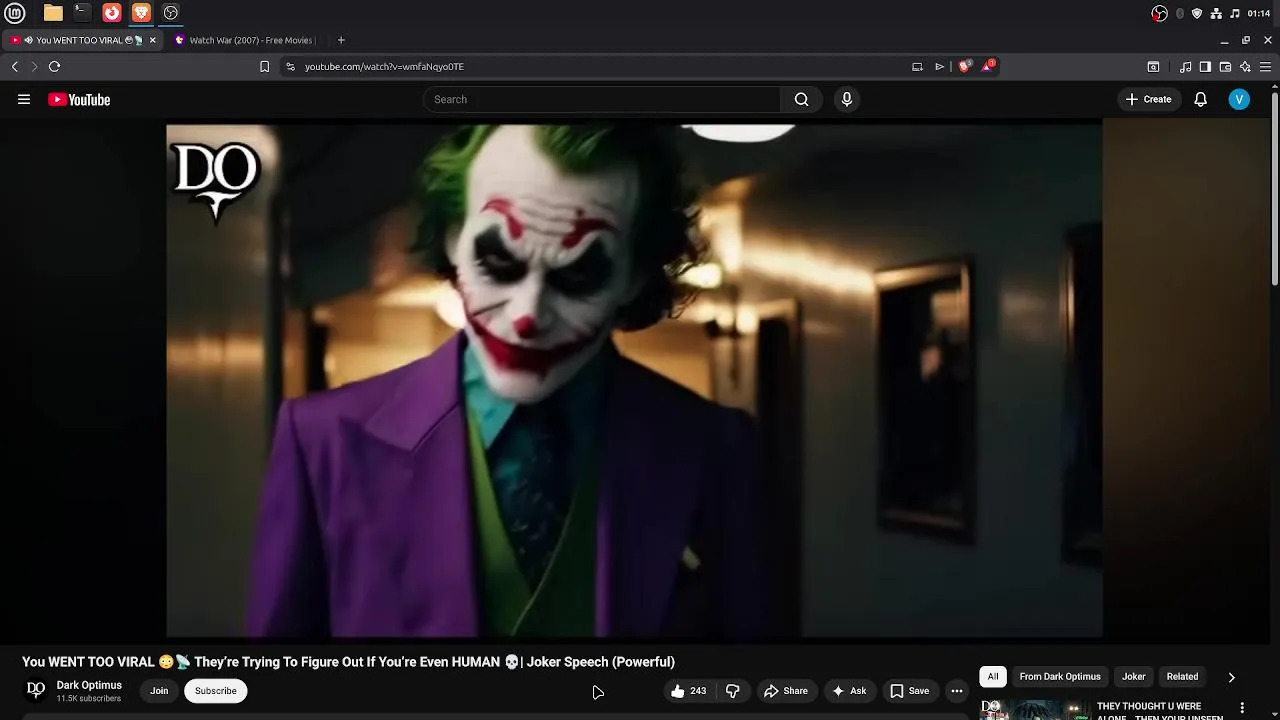Open the Dark Optimus channel name link
Image resolution: width=1280 pixels, height=720 pixels.
coord(89,685)
